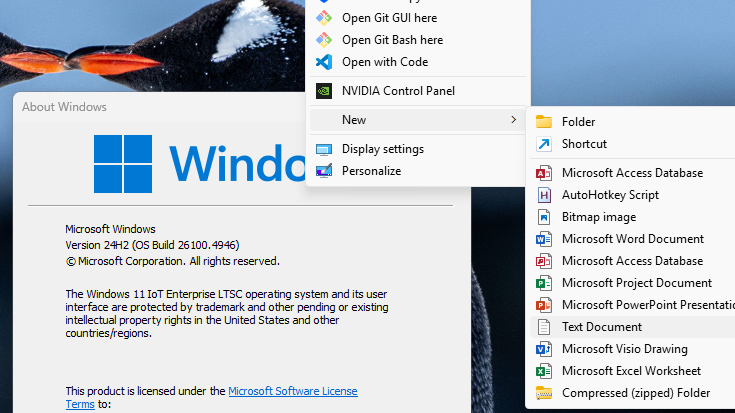Click the yellow Folder icon in New submenu

pyautogui.click(x=544, y=121)
